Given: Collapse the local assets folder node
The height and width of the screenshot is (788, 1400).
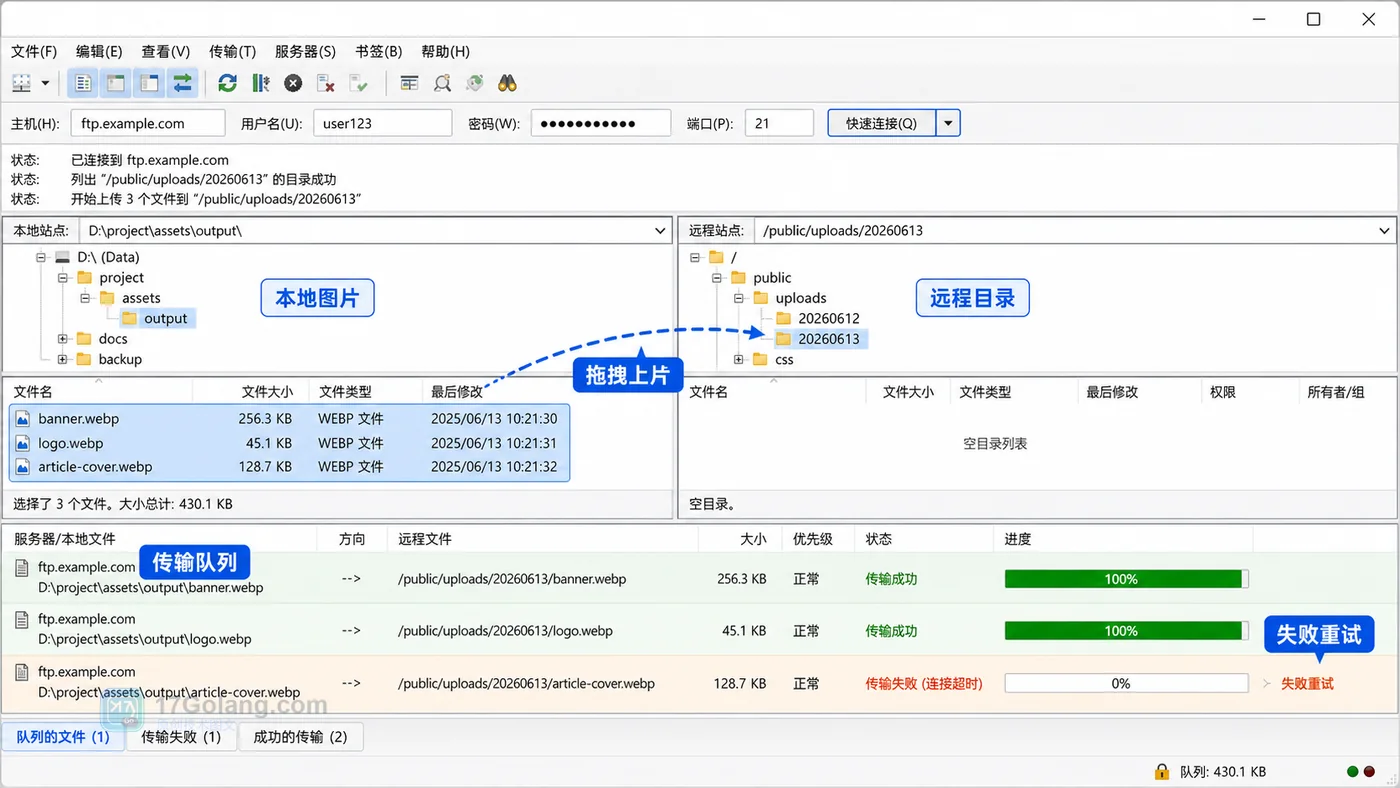Looking at the screenshot, I should pos(85,298).
